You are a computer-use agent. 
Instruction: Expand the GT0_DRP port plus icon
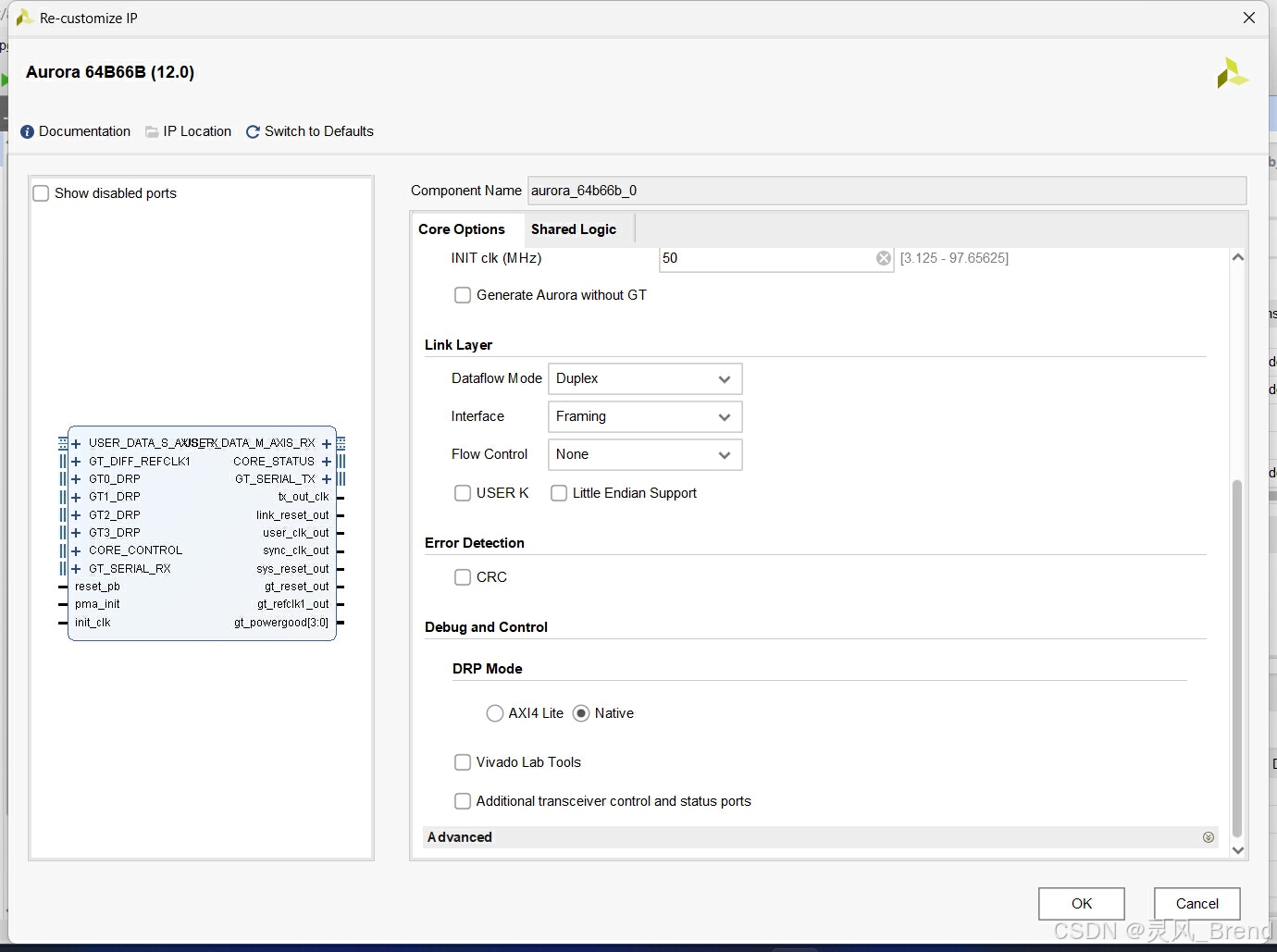76,479
